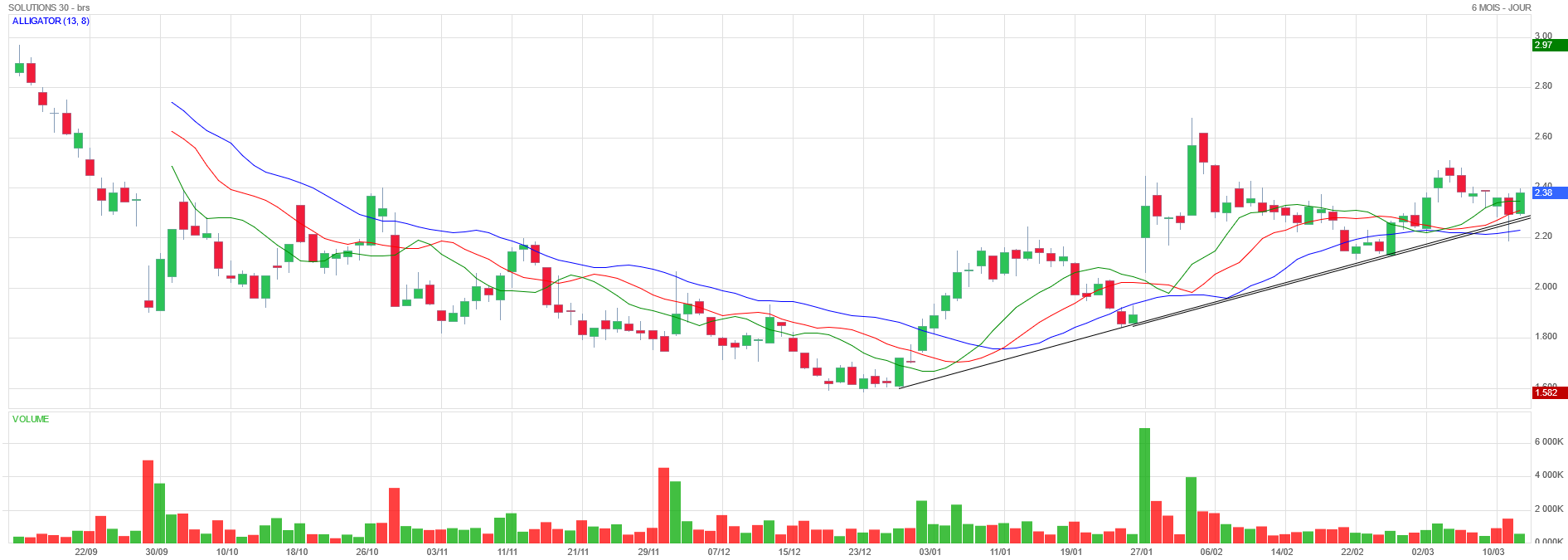Click the 2.20 price axis label

click(1543, 236)
